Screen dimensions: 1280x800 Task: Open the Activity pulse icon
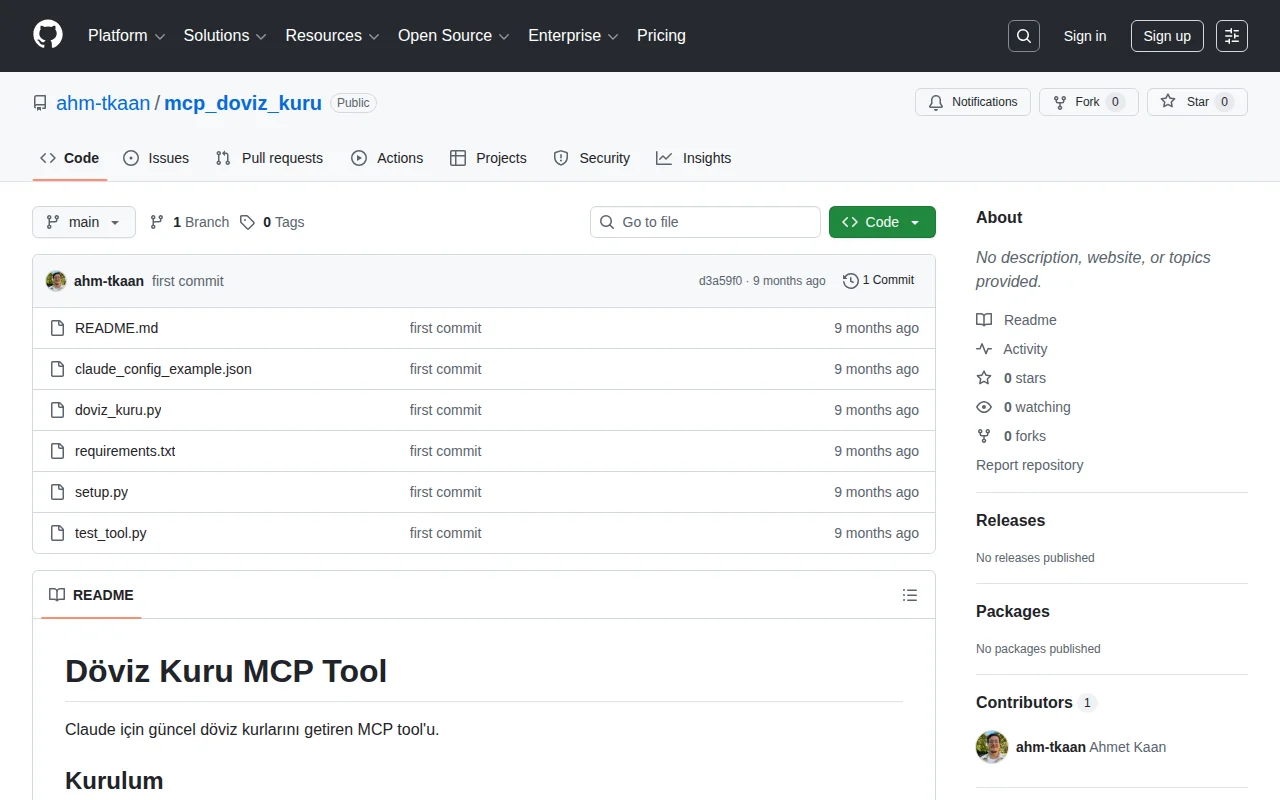pos(985,349)
